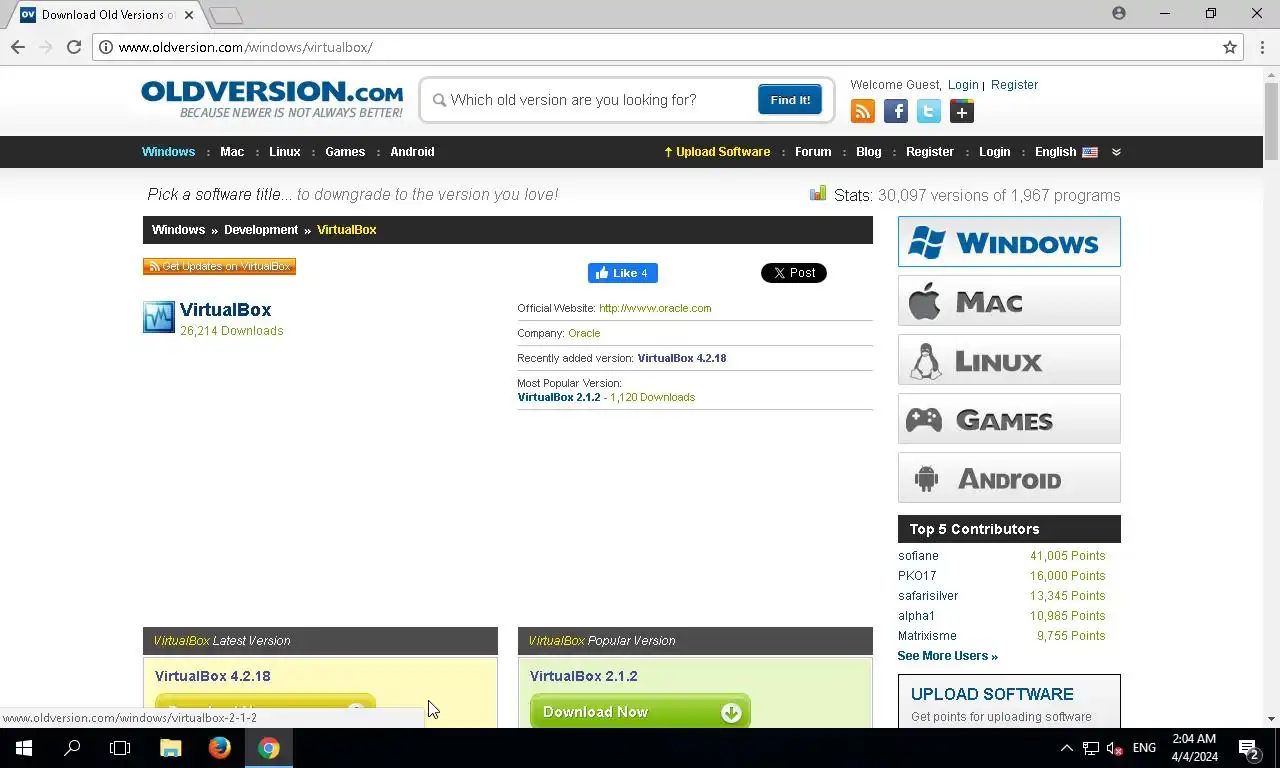Screen dimensions: 1280x768
Task: Expand the header's double-chevron dropdown
Action: point(1116,152)
